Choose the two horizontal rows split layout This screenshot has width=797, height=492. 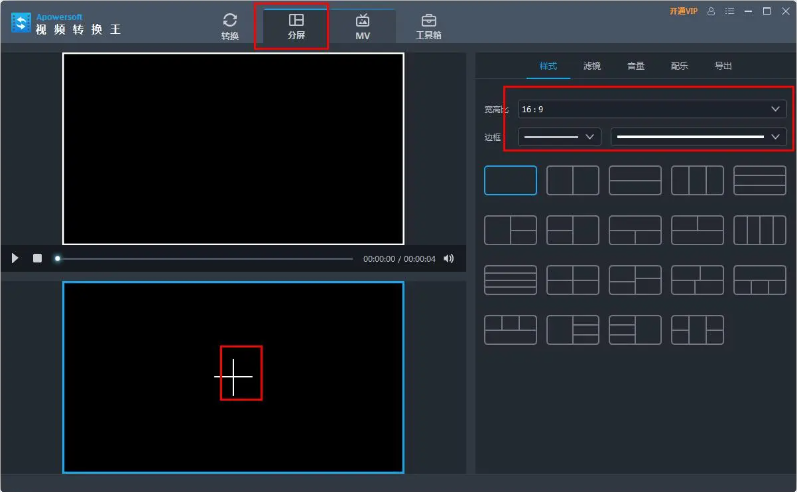(x=635, y=180)
